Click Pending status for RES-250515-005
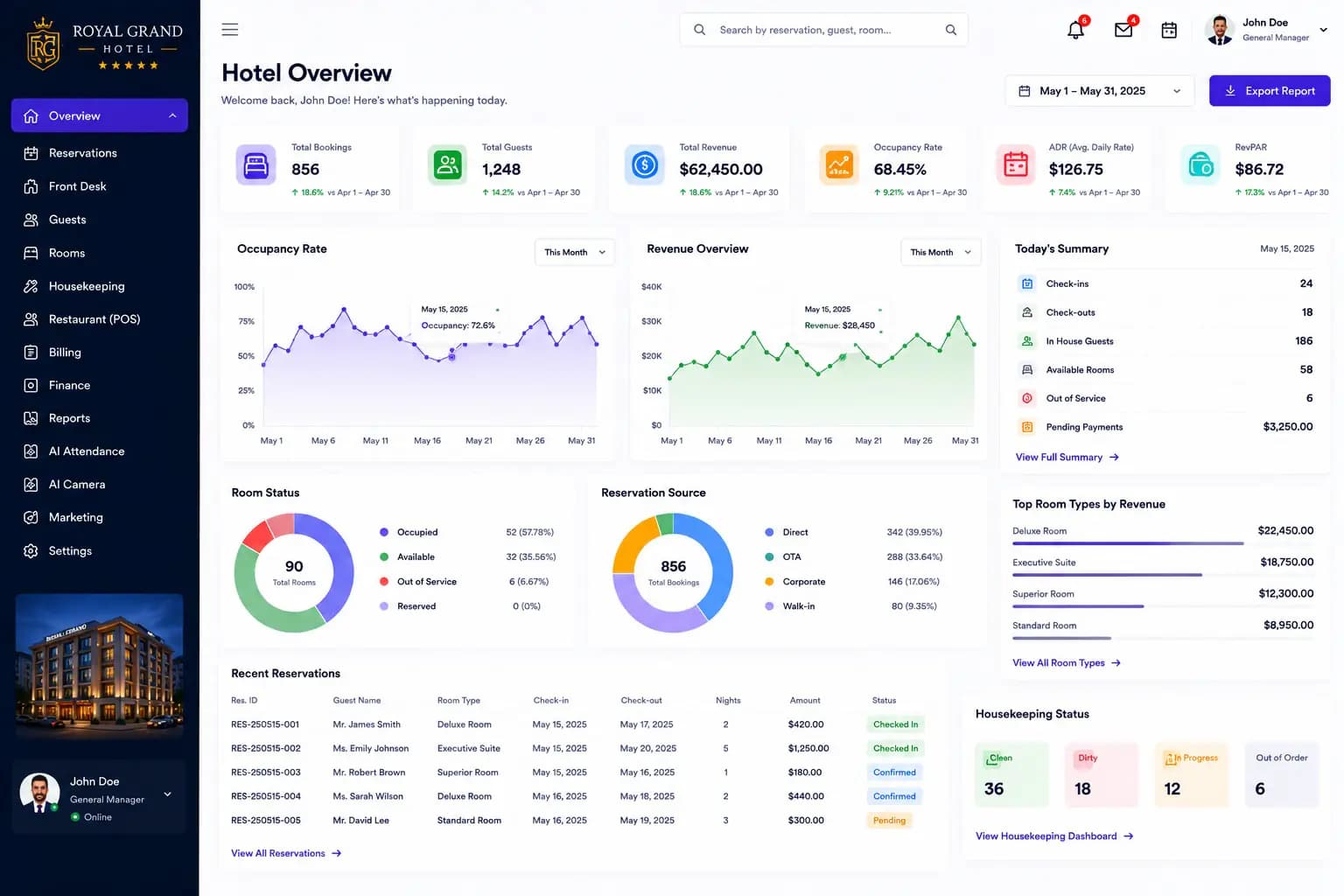The width and height of the screenshot is (1344, 896). [889, 821]
